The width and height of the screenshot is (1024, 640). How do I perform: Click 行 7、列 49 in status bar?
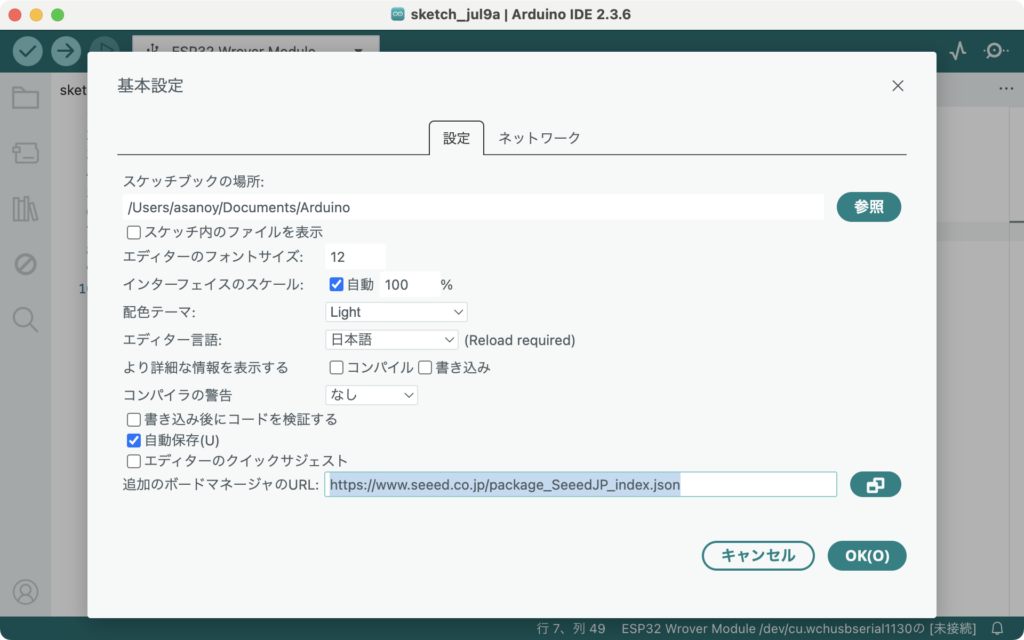pos(571,629)
